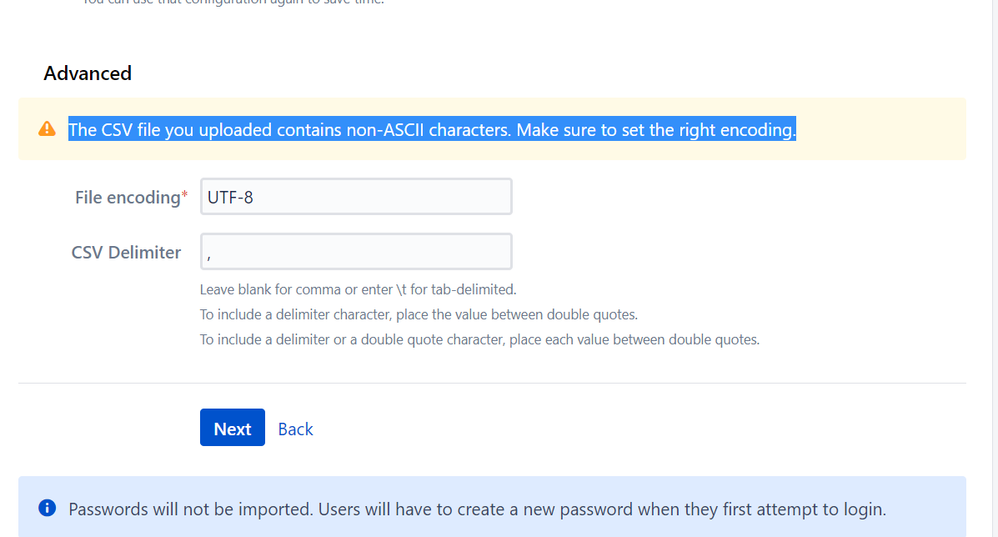This screenshot has width=998, height=537.
Task: Click the Next button
Action: [232, 428]
